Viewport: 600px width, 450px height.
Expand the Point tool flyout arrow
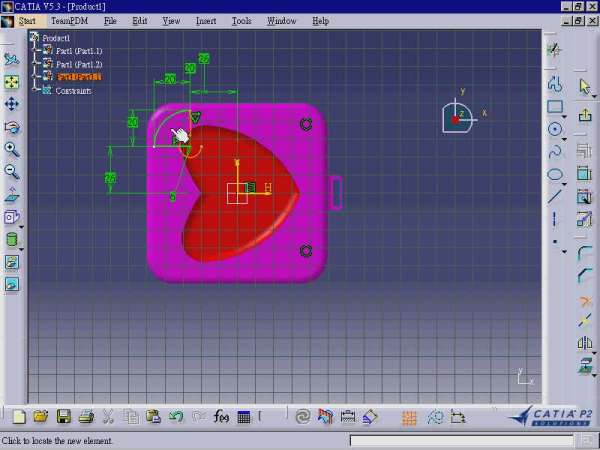(564, 251)
